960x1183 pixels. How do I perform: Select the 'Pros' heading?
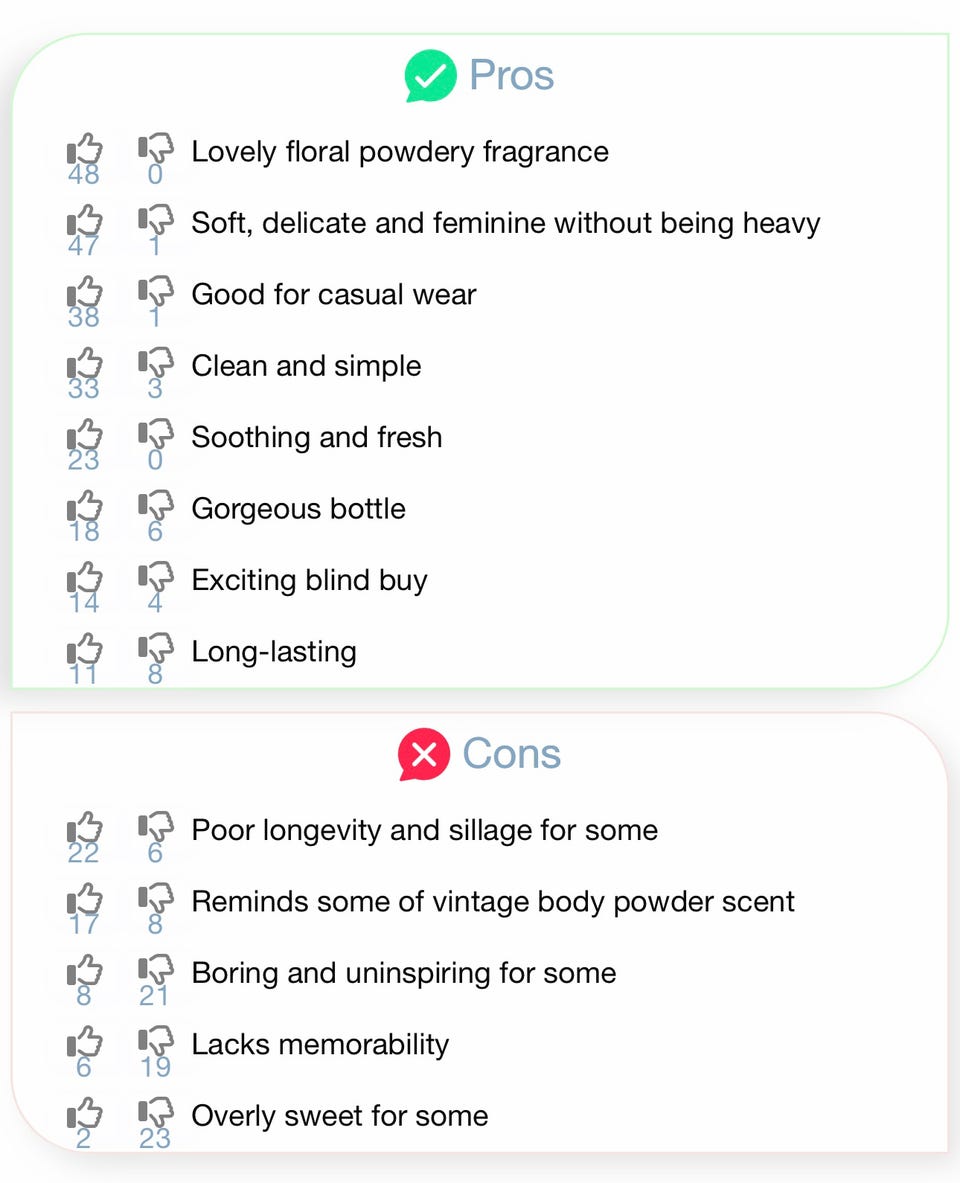tap(512, 76)
